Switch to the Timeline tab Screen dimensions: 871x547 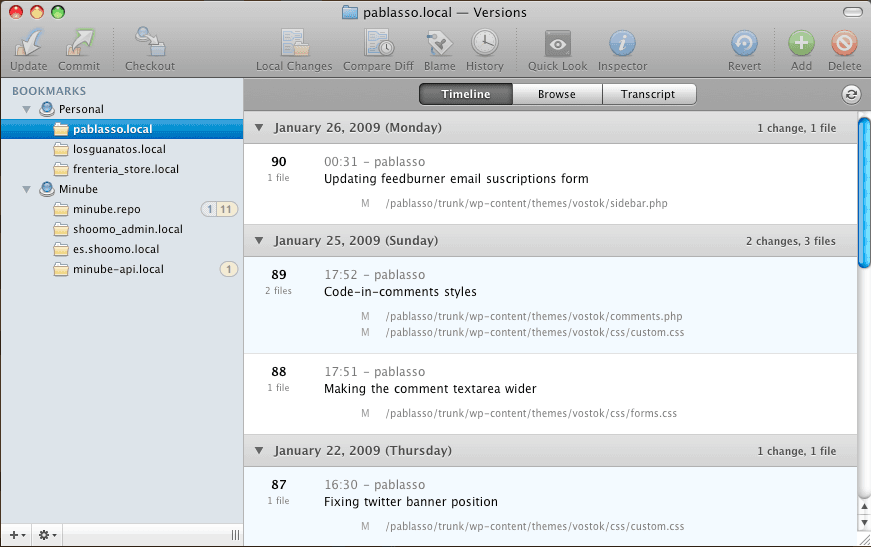465,94
